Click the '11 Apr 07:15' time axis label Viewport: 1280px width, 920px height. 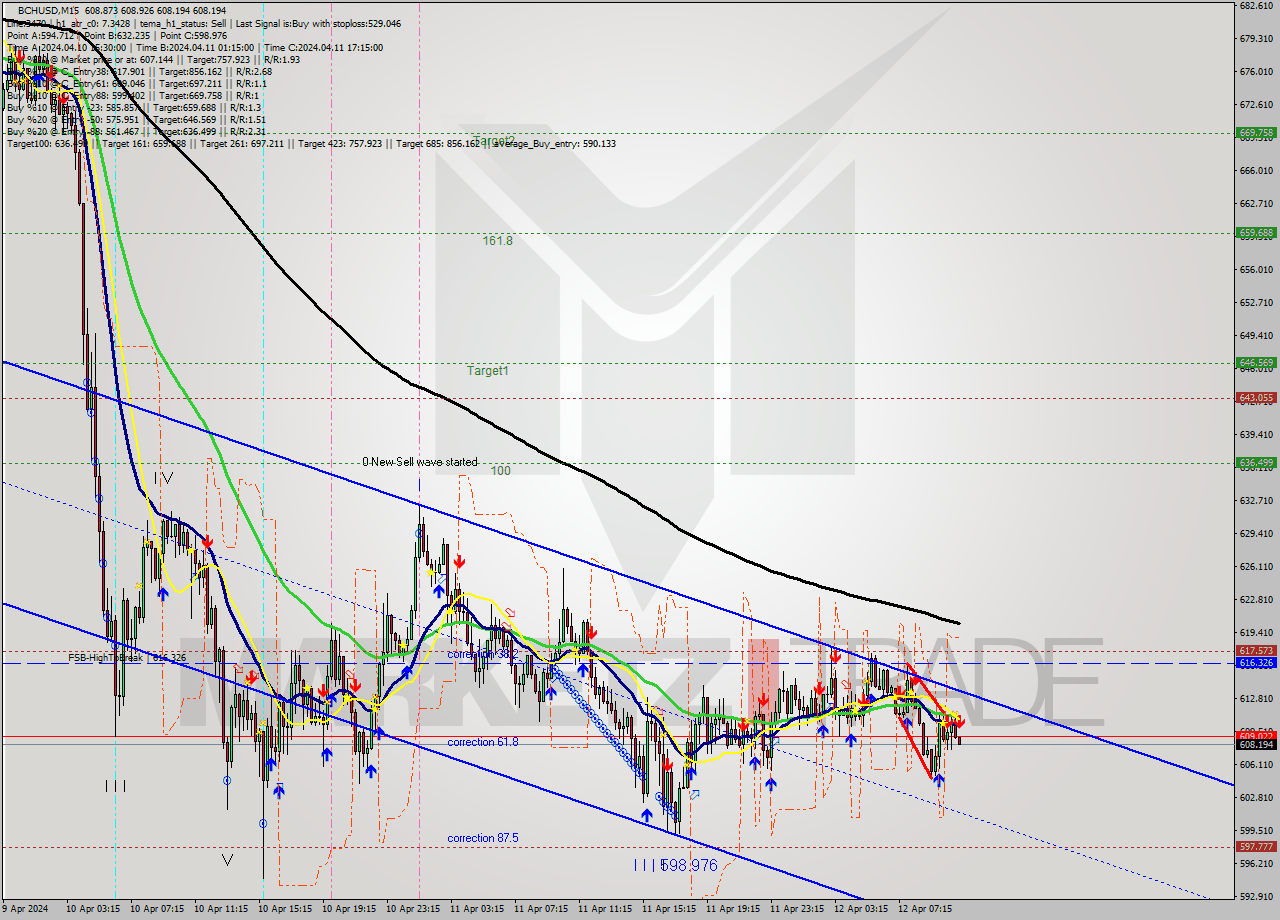click(x=539, y=909)
